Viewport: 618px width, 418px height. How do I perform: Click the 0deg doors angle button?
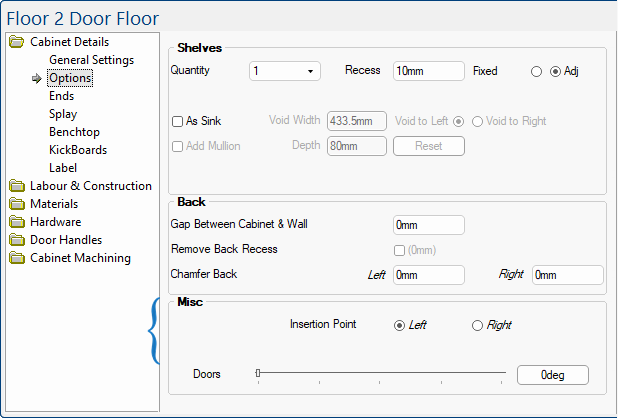[552, 375]
